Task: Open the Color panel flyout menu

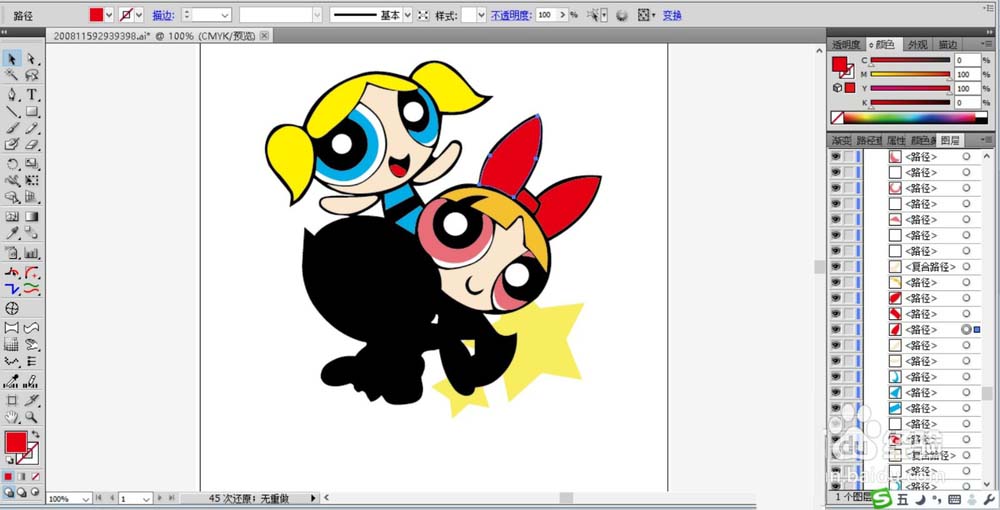Action: click(x=988, y=45)
